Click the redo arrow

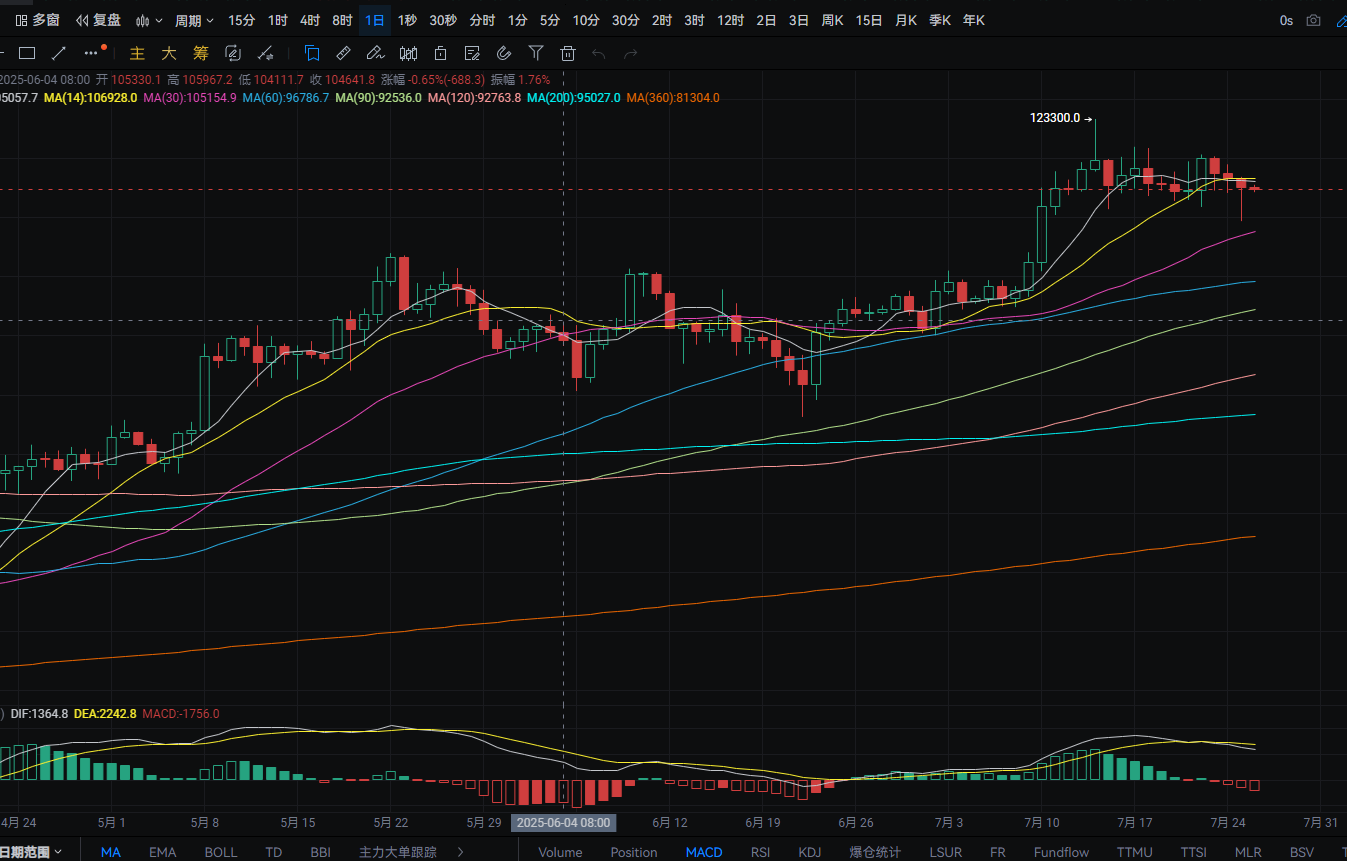click(x=631, y=53)
